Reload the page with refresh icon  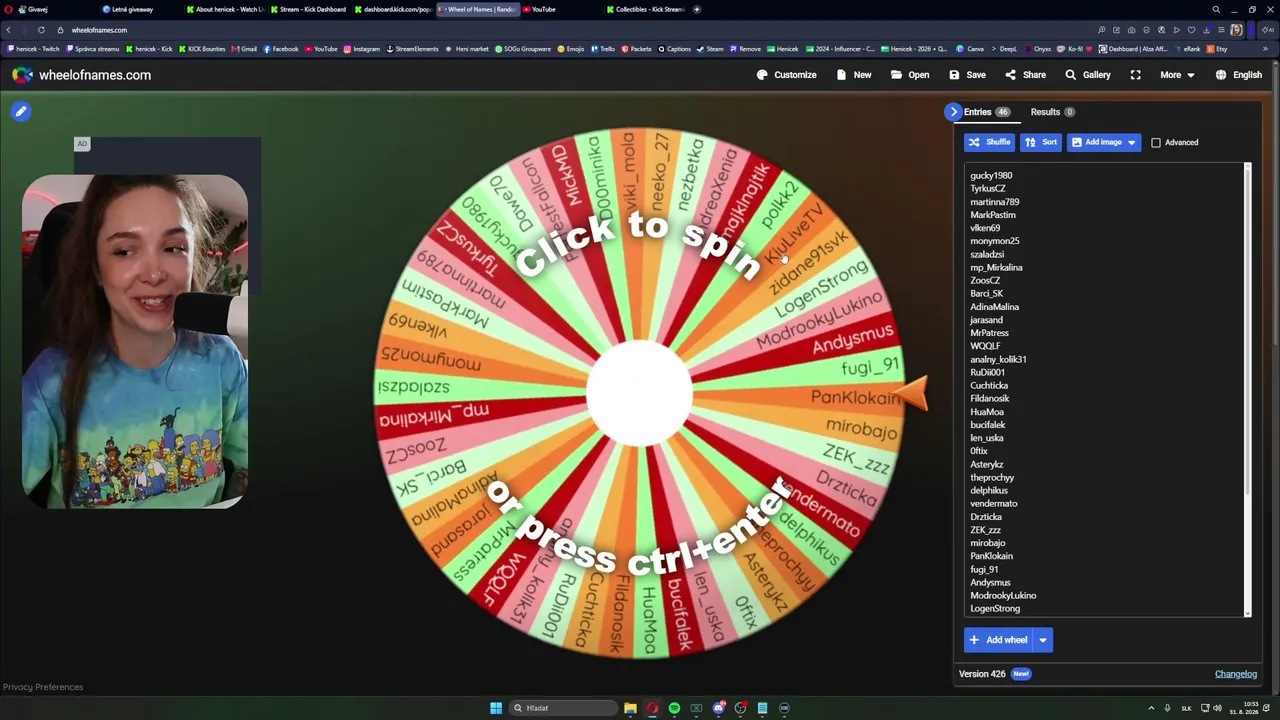pyautogui.click(x=41, y=30)
